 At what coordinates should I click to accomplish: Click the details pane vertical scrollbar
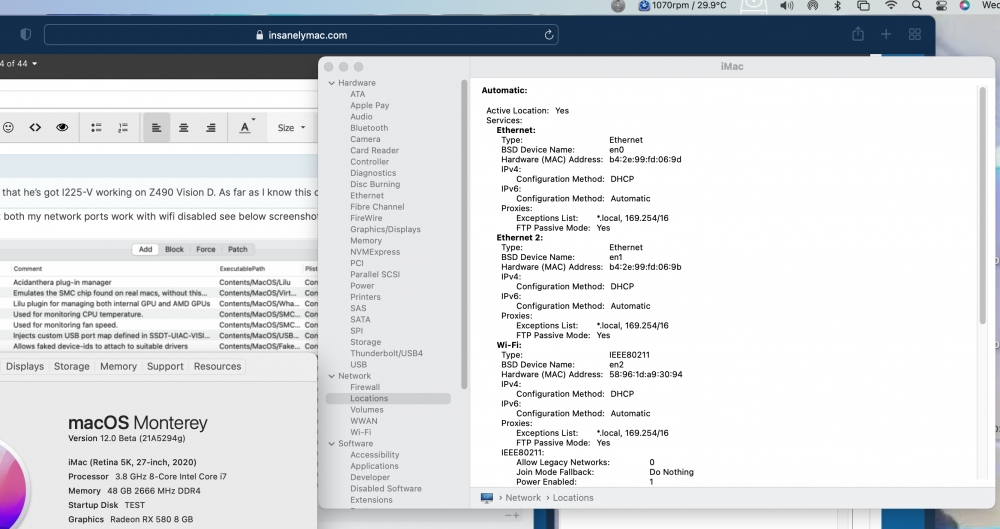[x=982, y=204]
